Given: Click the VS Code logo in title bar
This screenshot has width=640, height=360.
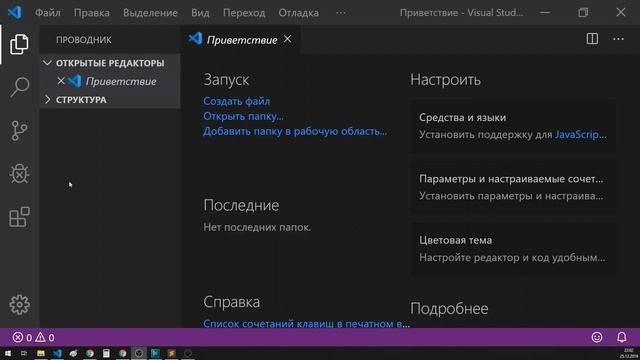Looking at the screenshot, I should [x=15, y=12].
